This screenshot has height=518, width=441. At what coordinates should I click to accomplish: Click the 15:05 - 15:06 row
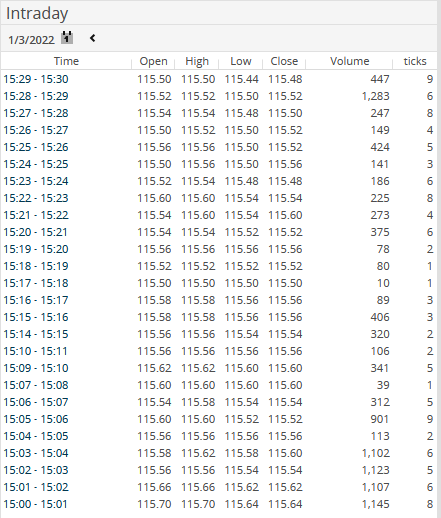coord(219,419)
